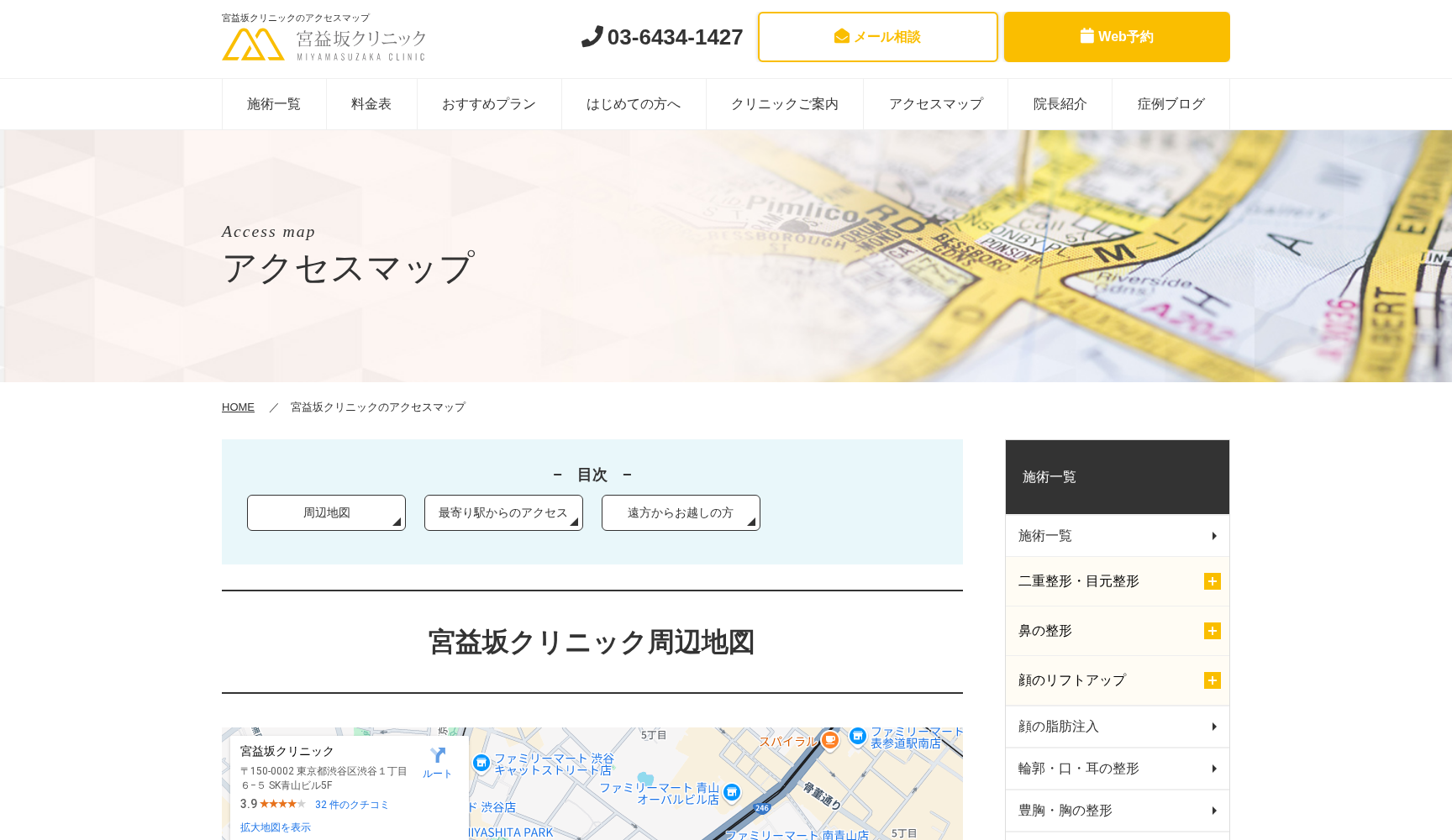Viewport: 1452px width, 840px height.
Task: Click the 周辺地図 button in the 目次
Action: tap(326, 512)
